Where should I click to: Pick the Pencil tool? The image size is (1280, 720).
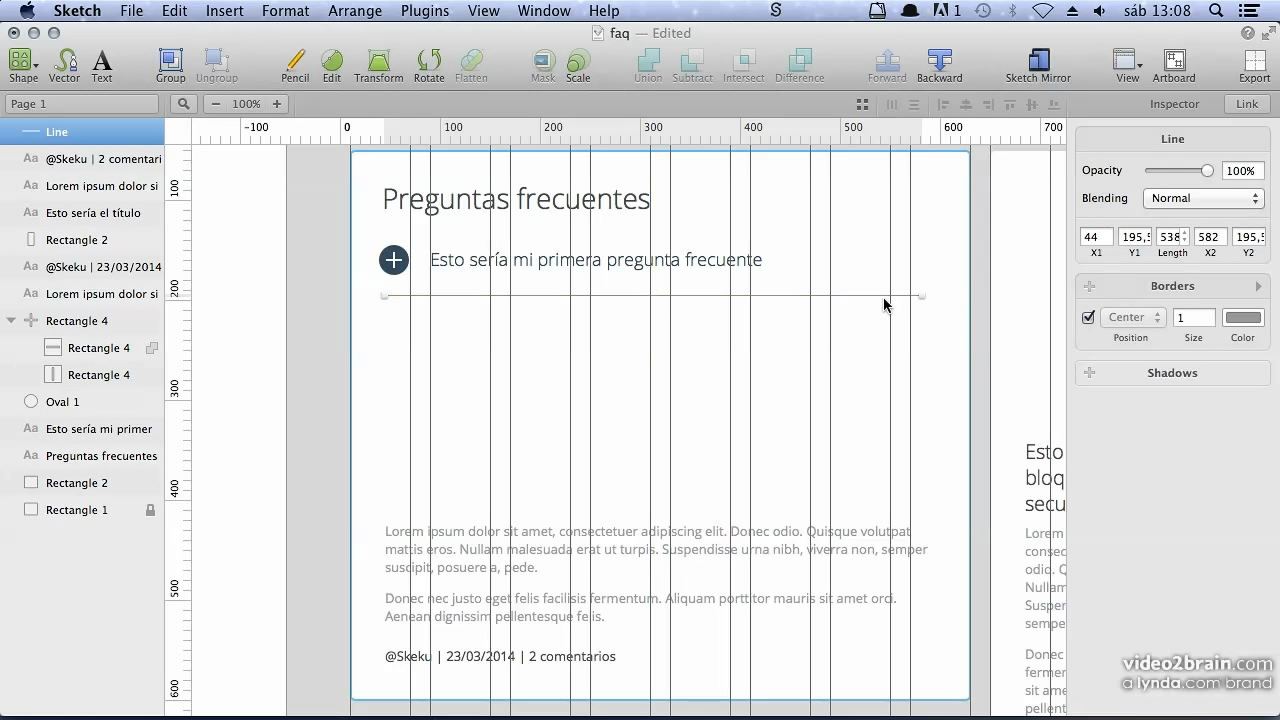tap(295, 66)
